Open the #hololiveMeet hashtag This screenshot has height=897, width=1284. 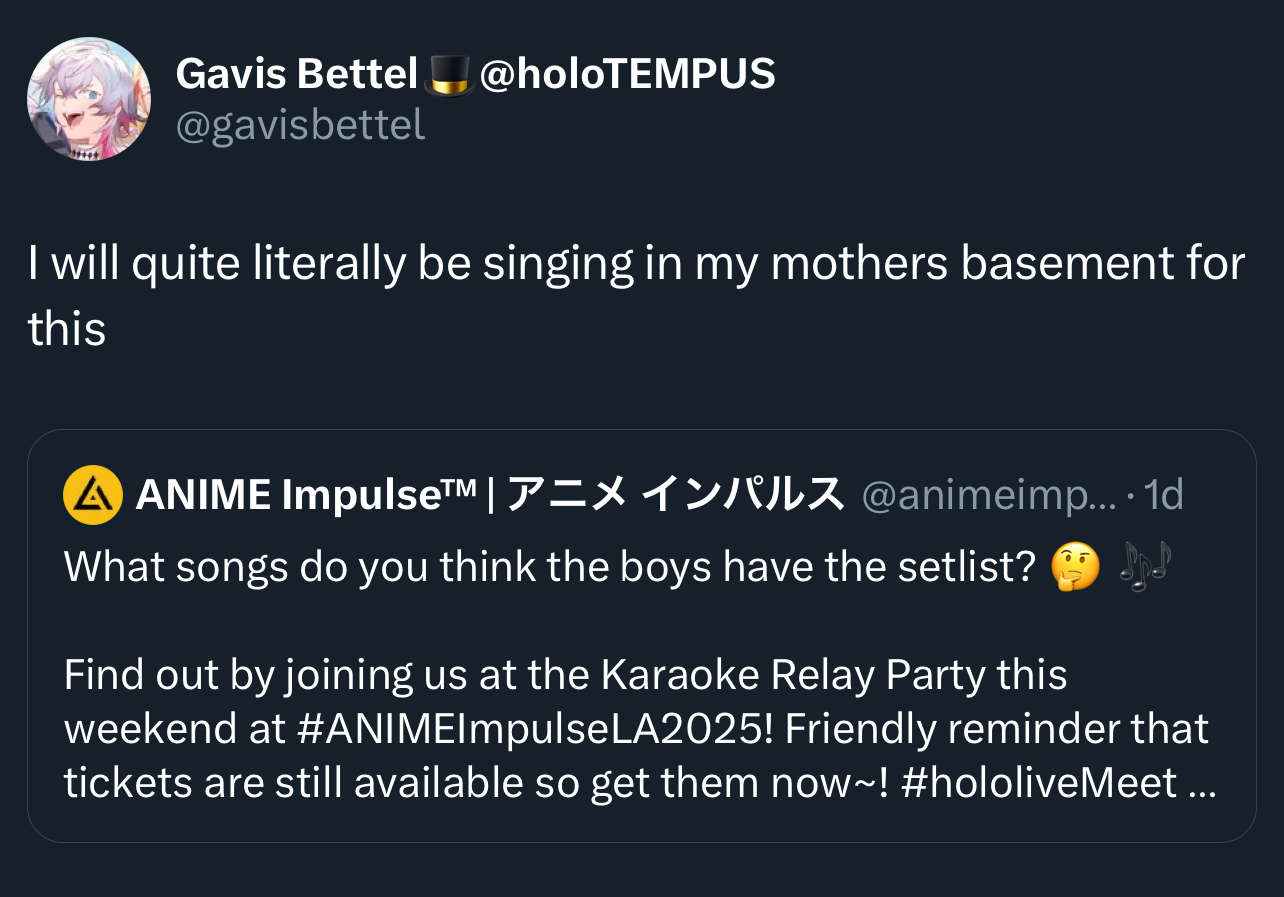click(x=1037, y=783)
